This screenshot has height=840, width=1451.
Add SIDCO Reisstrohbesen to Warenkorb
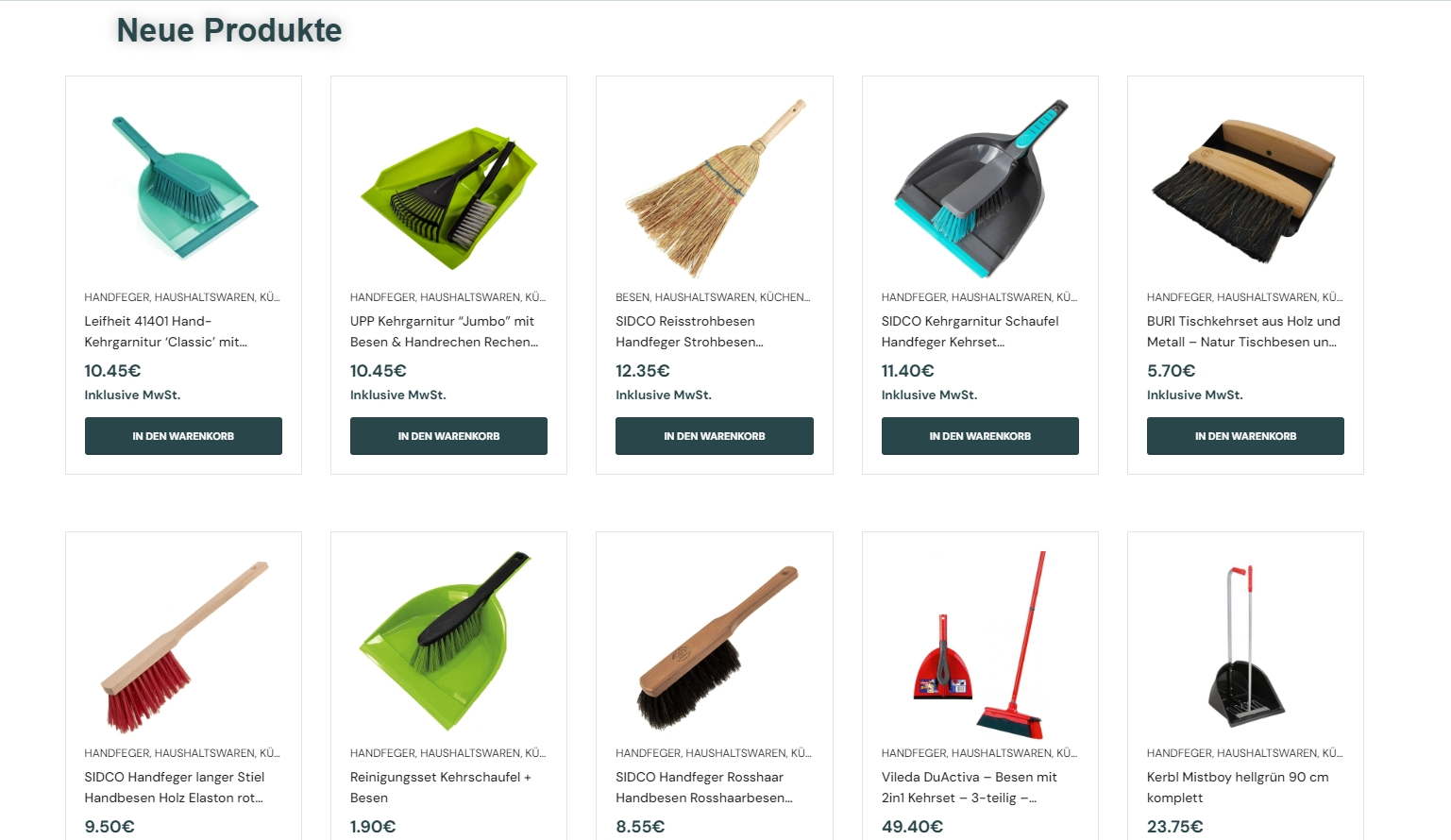coord(715,436)
